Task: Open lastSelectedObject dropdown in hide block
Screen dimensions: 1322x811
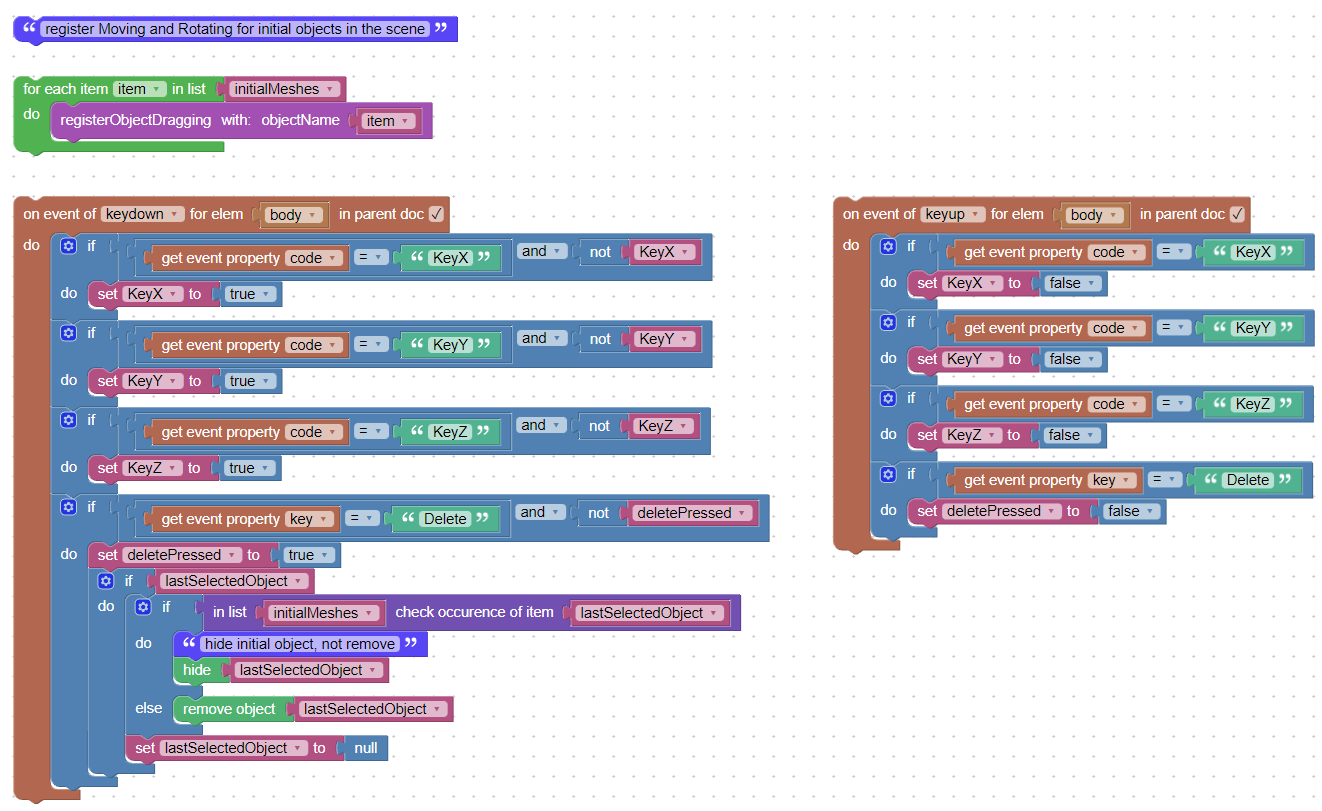Action: 307,670
